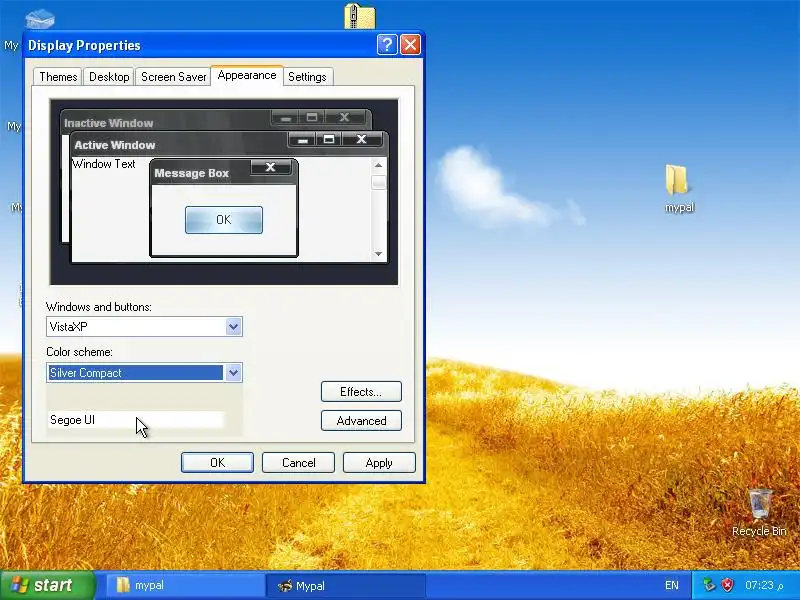Select the mypal folder on desktop
This screenshot has height=600, width=800.
[679, 188]
